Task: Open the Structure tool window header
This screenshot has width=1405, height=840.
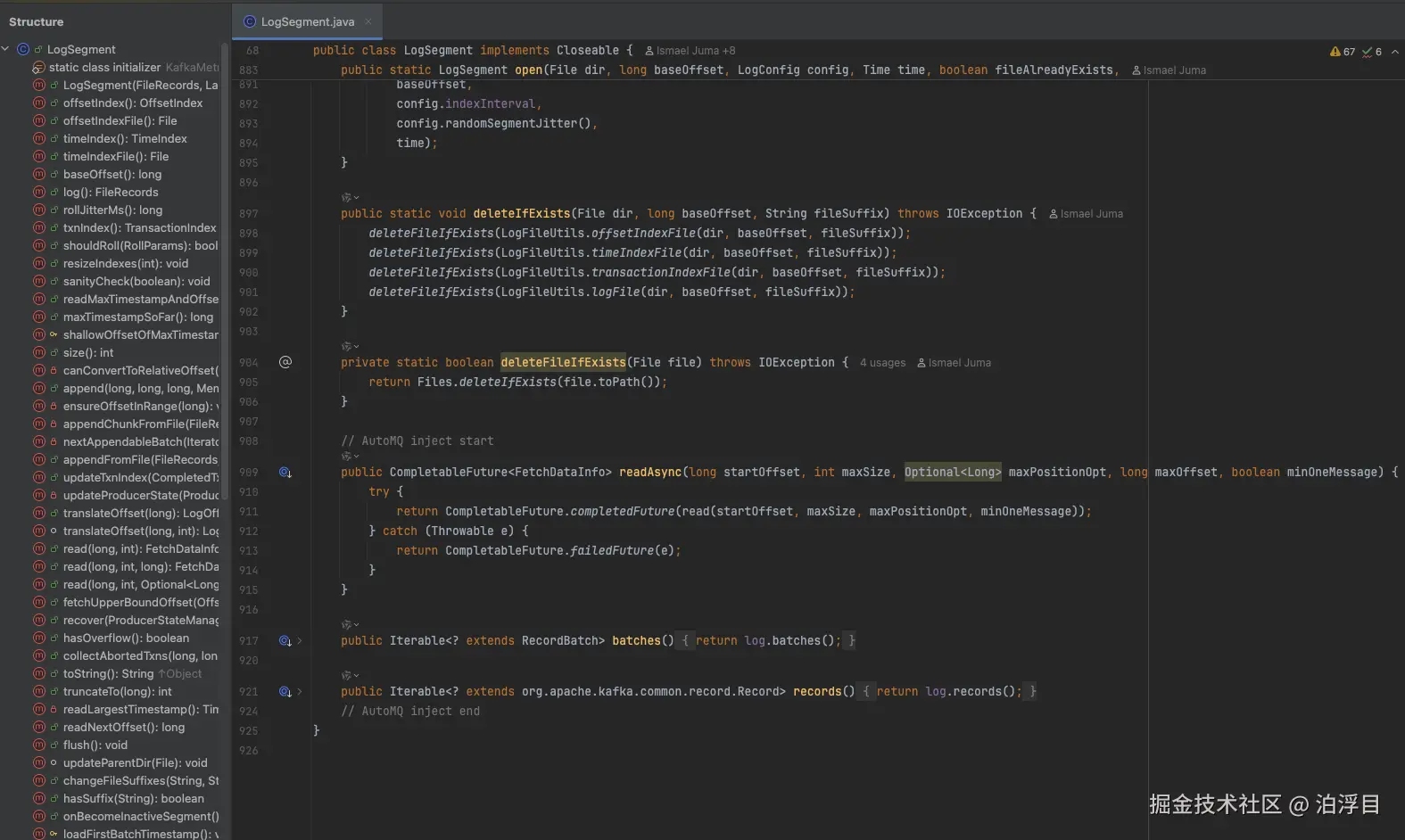Action: coord(37,21)
